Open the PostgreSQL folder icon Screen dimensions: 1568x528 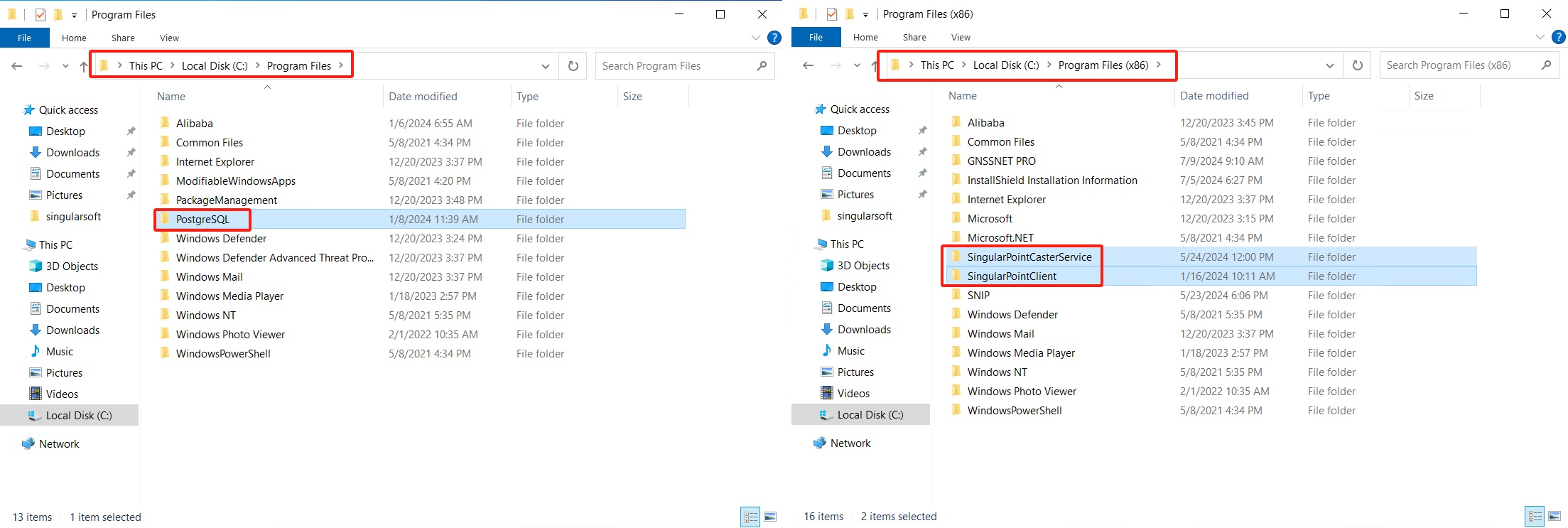pyautogui.click(x=165, y=219)
